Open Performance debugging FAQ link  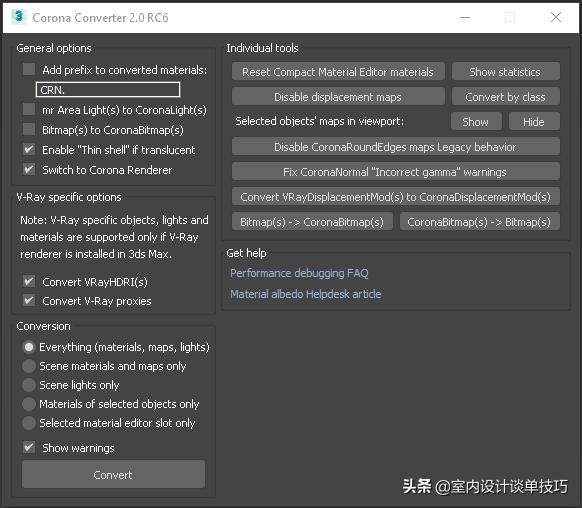[299, 273]
